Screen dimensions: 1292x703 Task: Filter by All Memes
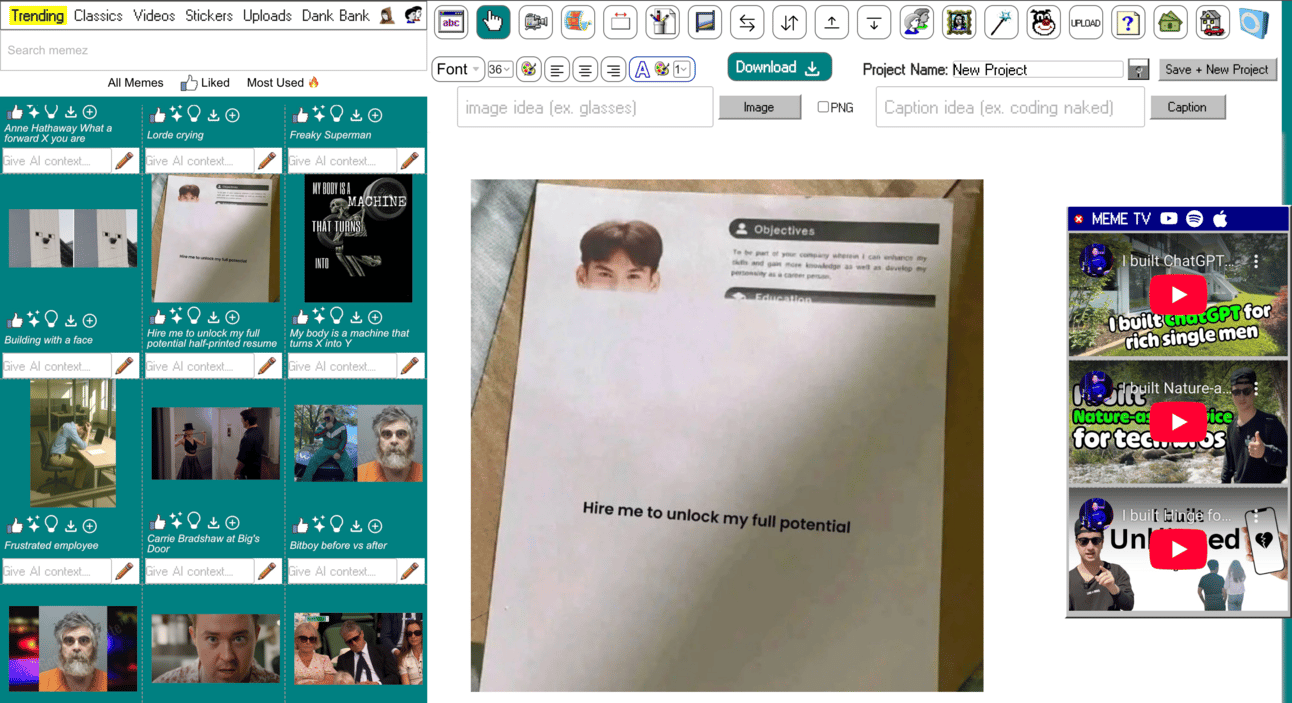(136, 83)
